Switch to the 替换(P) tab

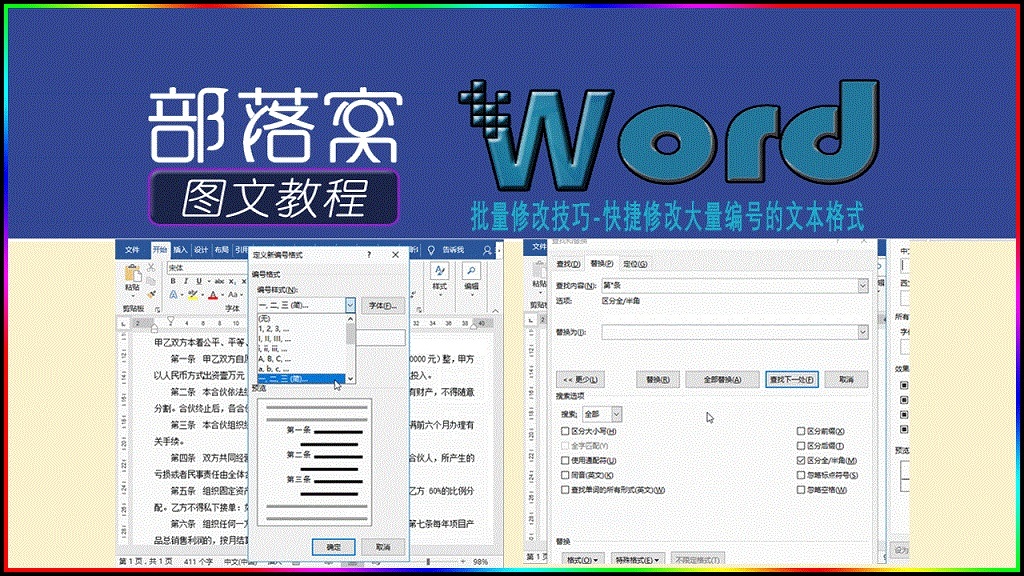(601, 264)
